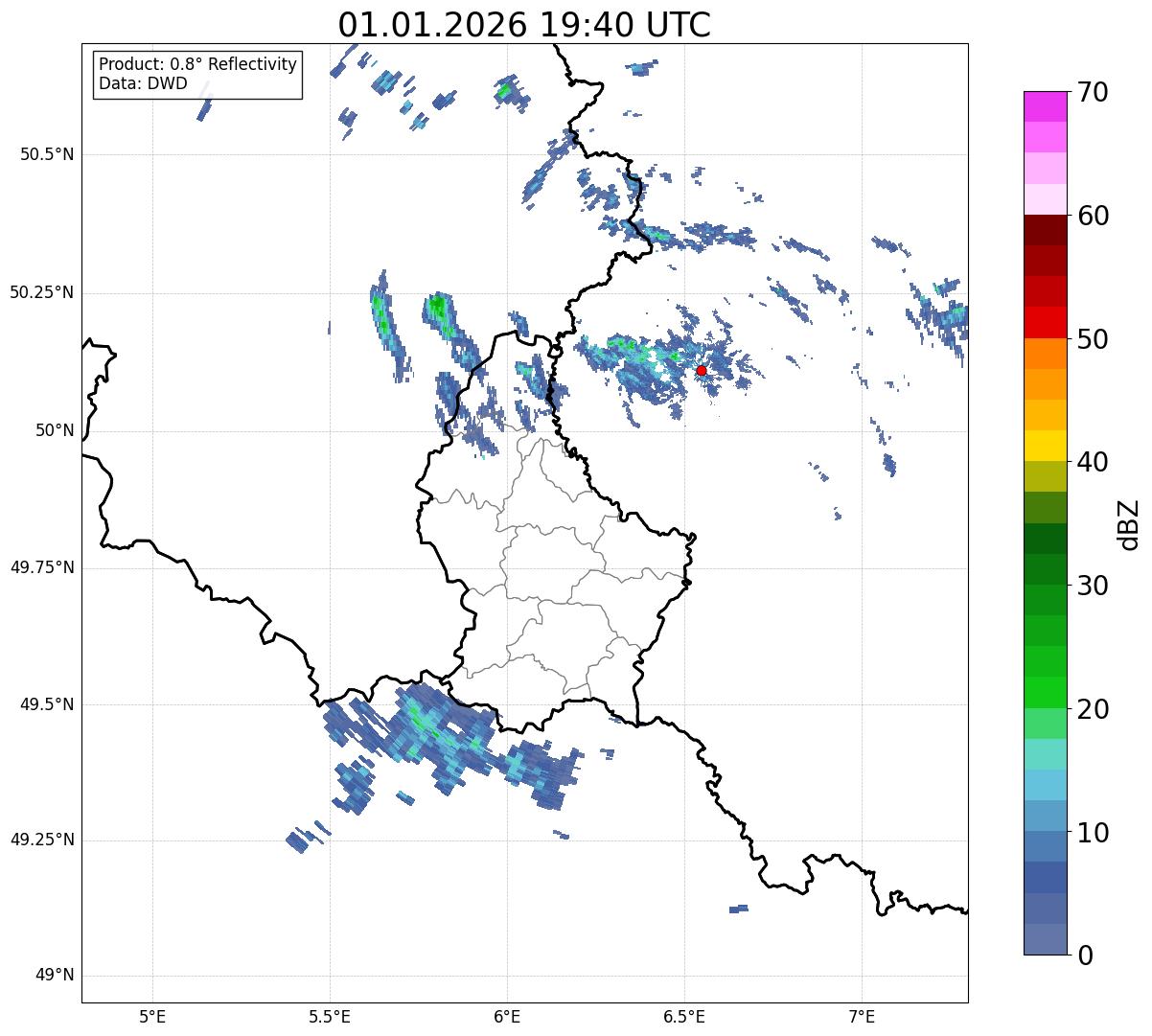
Task: Click the Product: 0.8° Reflectivity label
Action: pos(198,64)
